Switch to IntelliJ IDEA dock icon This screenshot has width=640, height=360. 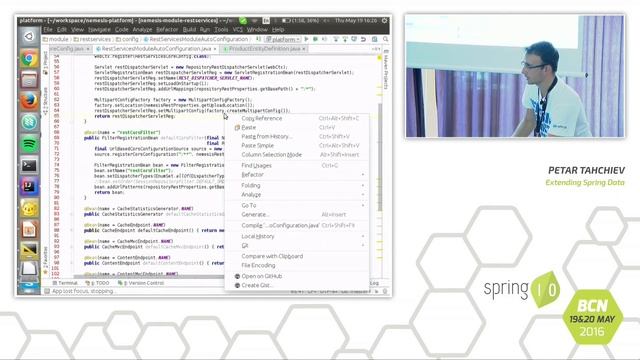click(29, 187)
